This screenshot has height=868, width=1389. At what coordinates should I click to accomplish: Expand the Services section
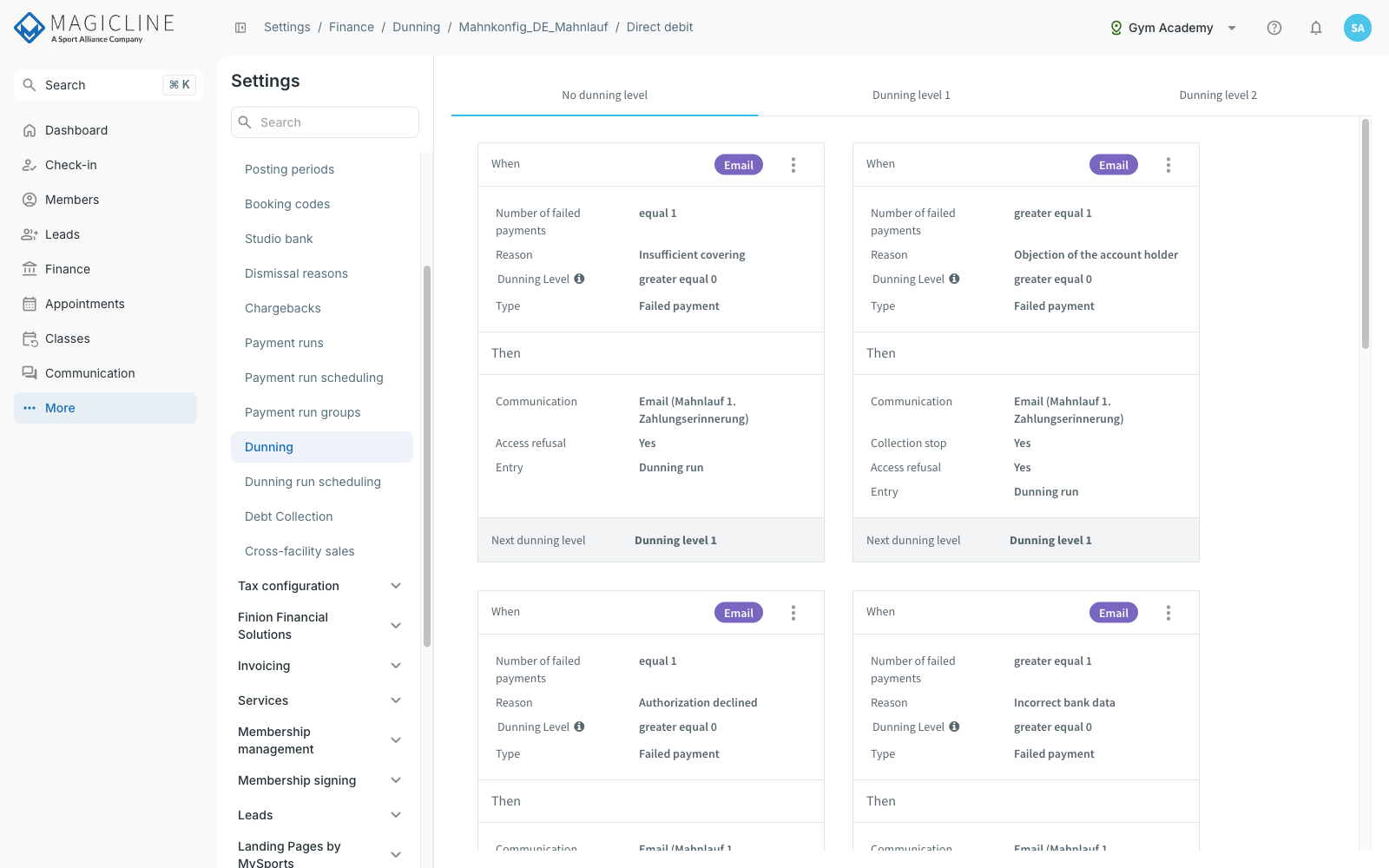[396, 700]
